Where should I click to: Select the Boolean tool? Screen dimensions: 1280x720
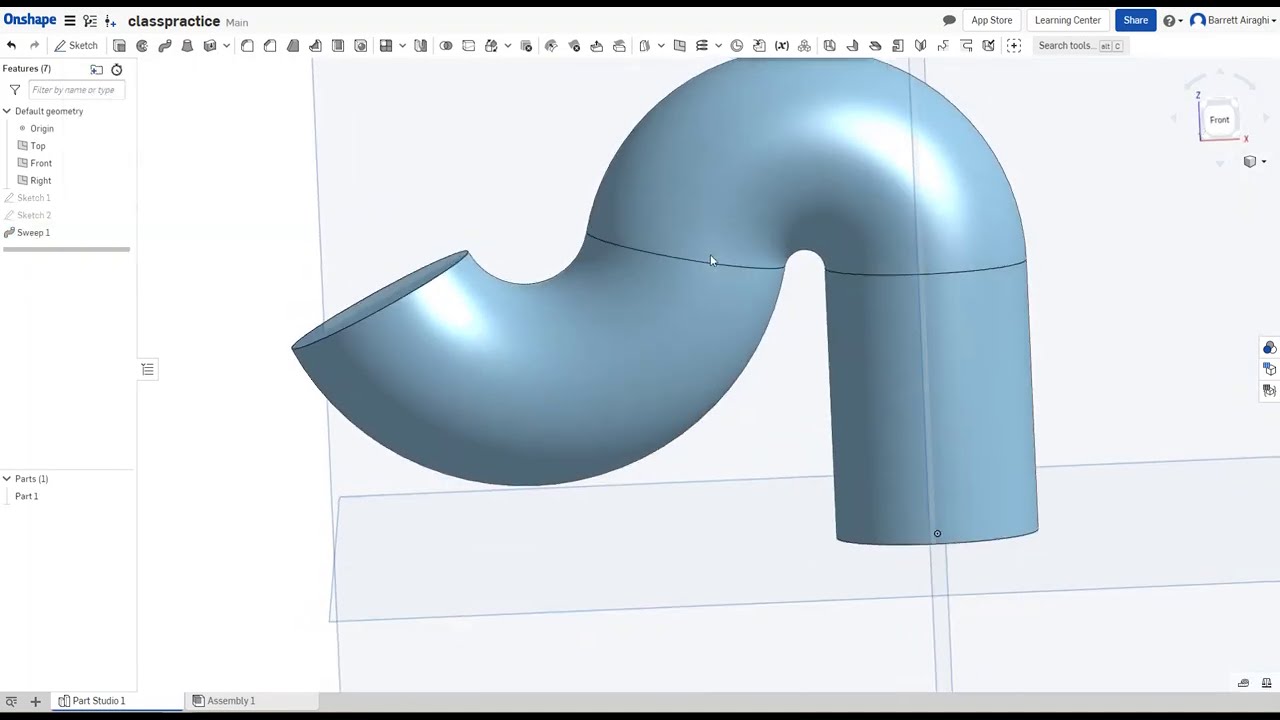click(446, 46)
